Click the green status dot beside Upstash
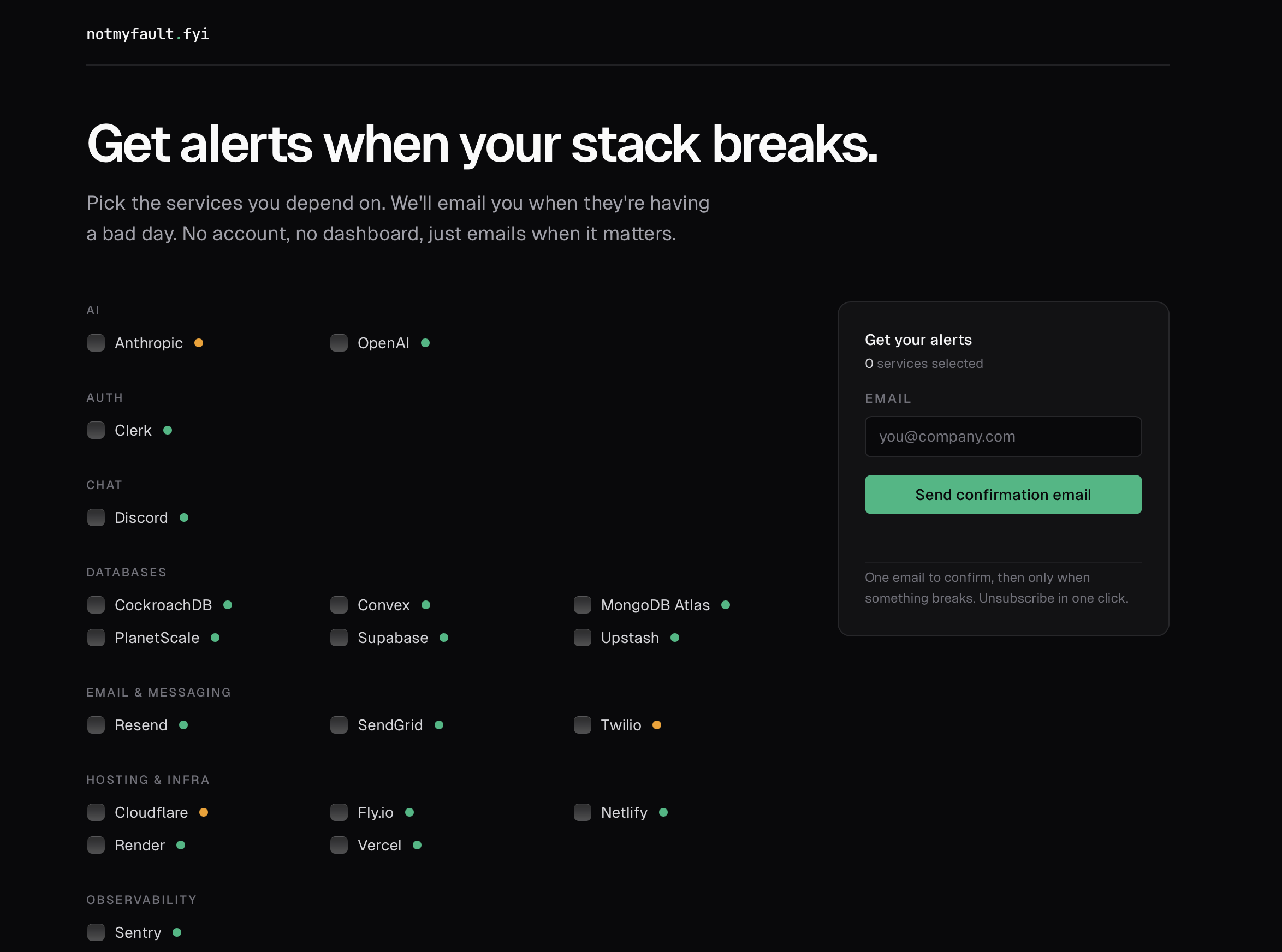The image size is (1282, 952). click(x=675, y=638)
